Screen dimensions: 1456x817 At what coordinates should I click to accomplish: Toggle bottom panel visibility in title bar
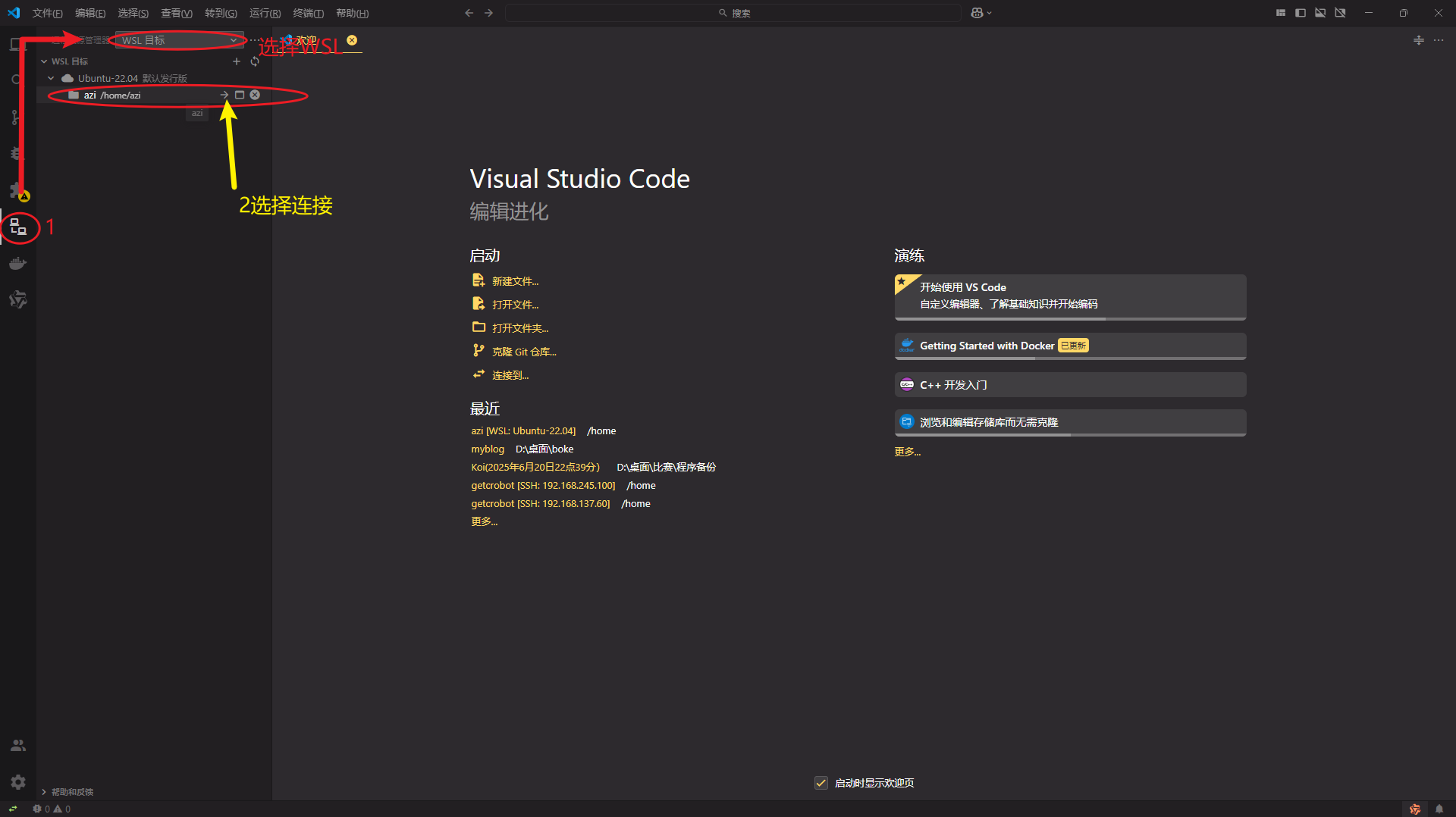(x=1320, y=13)
